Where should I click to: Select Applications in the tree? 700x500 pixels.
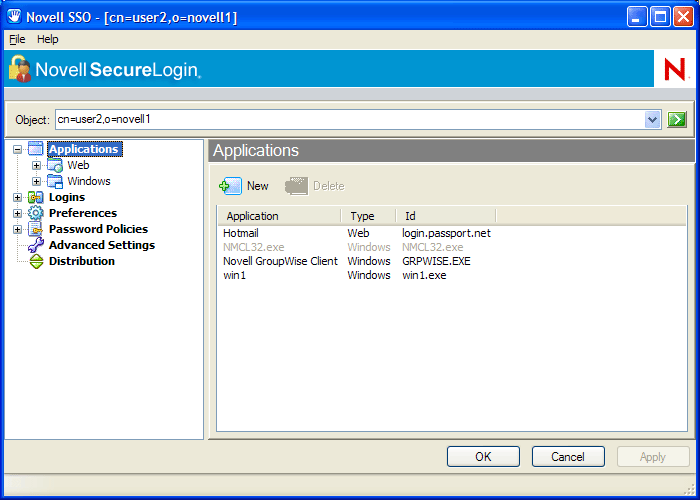pyautogui.click(x=83, y=149)
